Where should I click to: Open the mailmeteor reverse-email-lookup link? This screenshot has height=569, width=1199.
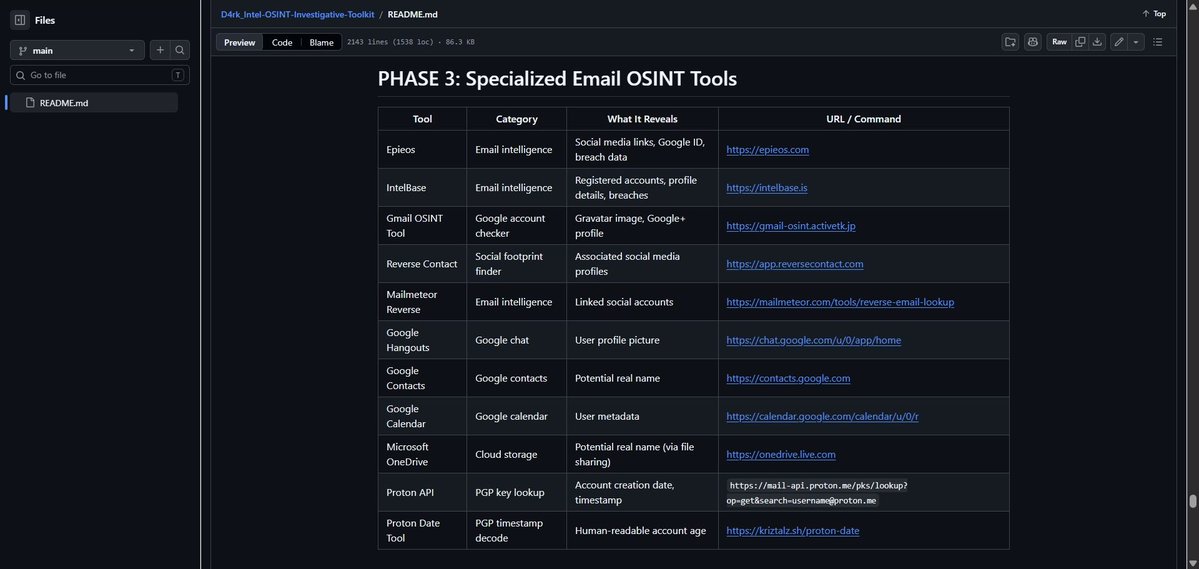pyautogui.click(x=840, y=302)
